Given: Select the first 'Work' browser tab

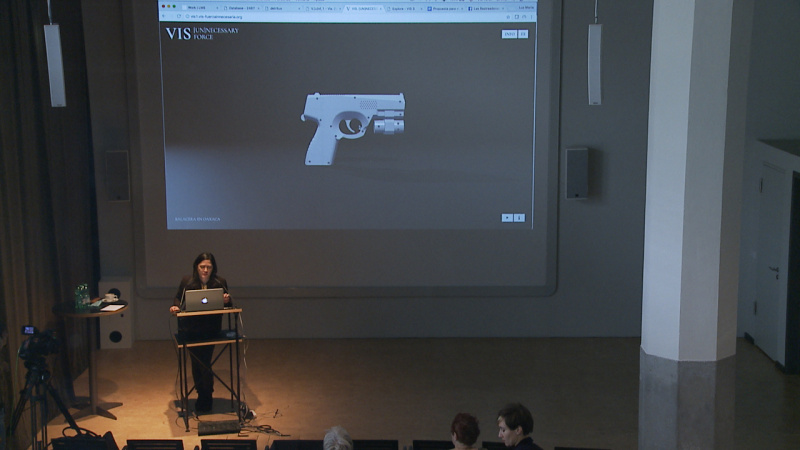Looking at the screenshot, I should pyautogui.click(x=200, y=8).
